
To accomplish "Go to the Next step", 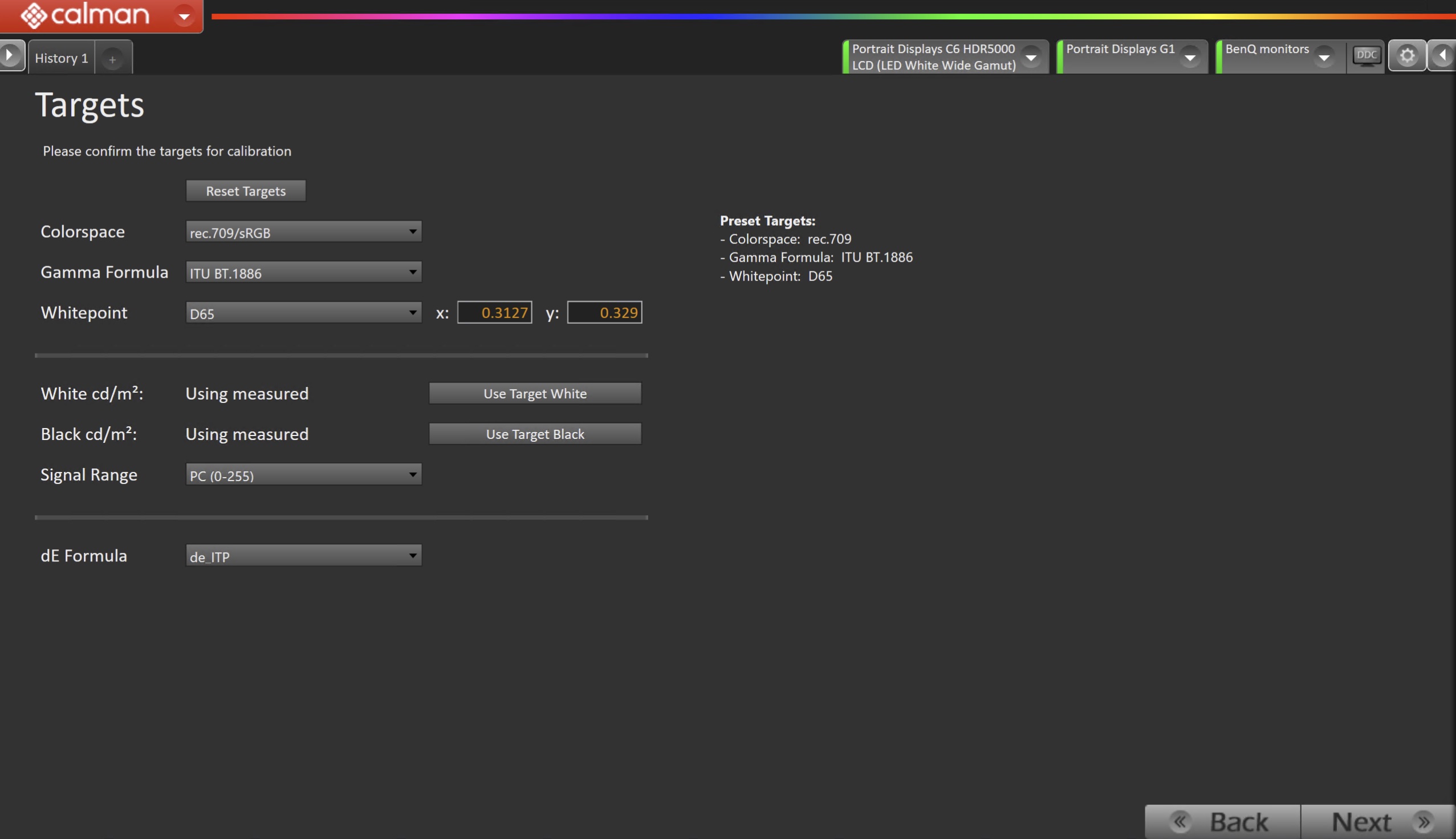I will point(1377,821).
